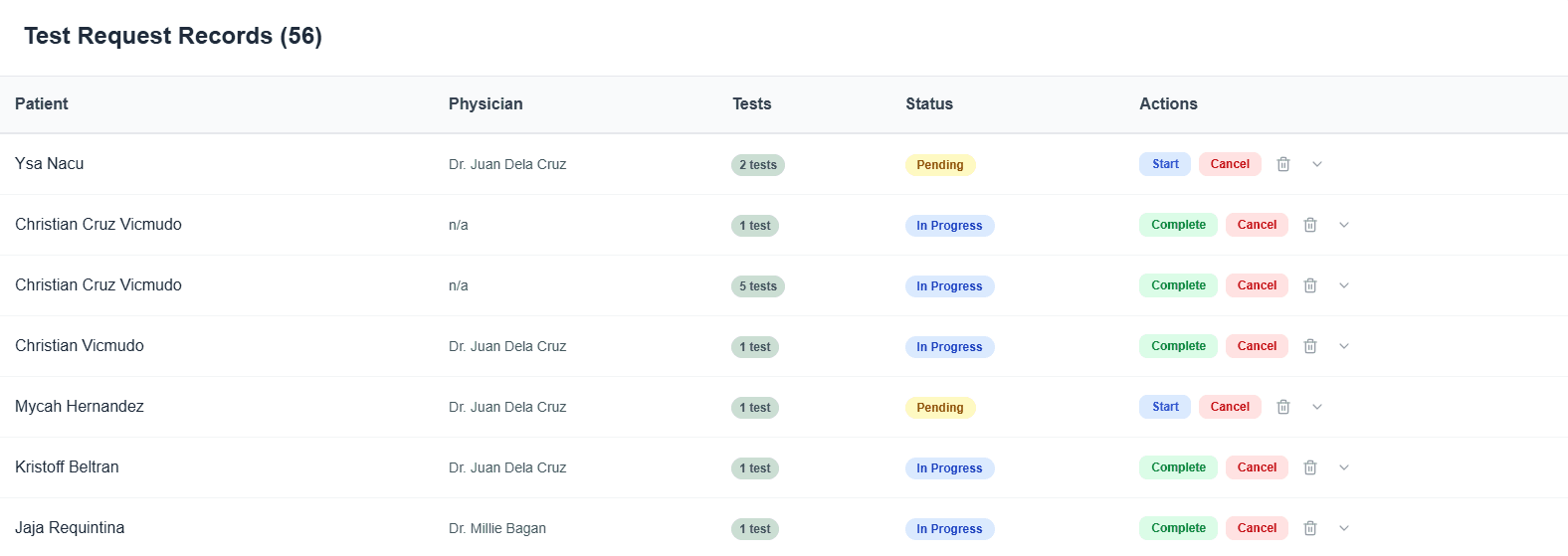The image size is (1568, 556).
Task: Click the Pending status of Mycah Hernandez
Action: [x=940, y=408]
